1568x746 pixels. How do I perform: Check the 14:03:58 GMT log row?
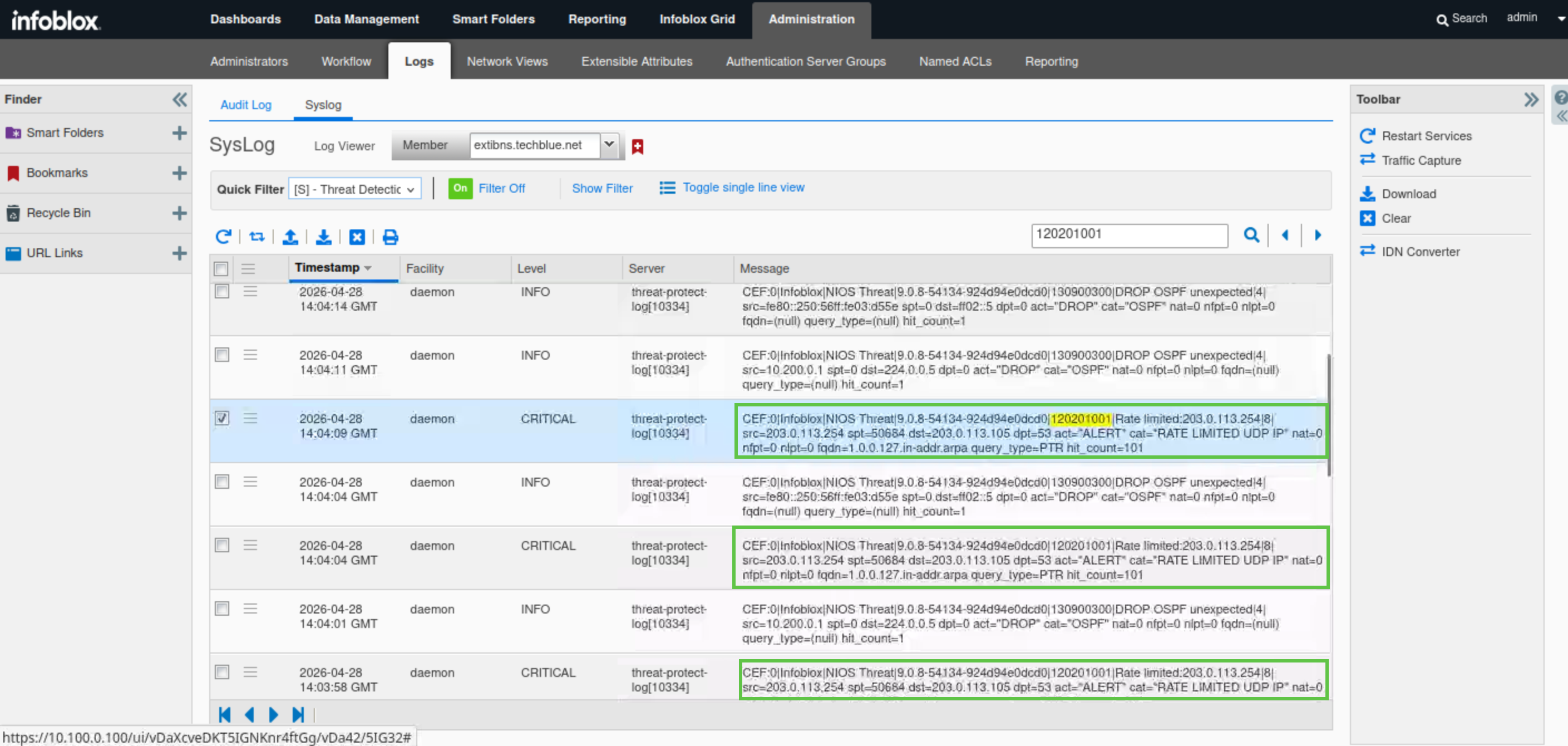click(222, 672)
